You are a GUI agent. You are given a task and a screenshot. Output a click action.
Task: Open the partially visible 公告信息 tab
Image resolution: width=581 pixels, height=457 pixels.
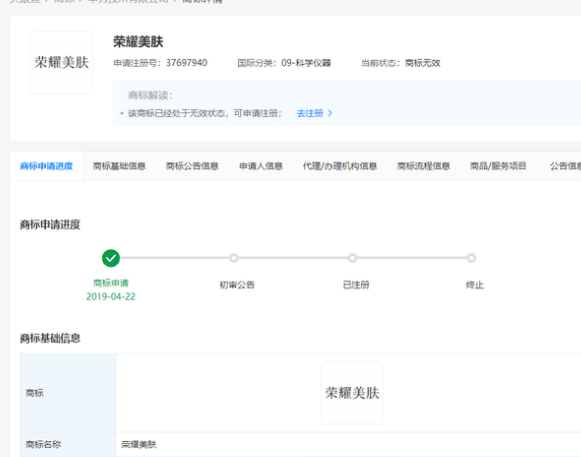click(565, 166)
